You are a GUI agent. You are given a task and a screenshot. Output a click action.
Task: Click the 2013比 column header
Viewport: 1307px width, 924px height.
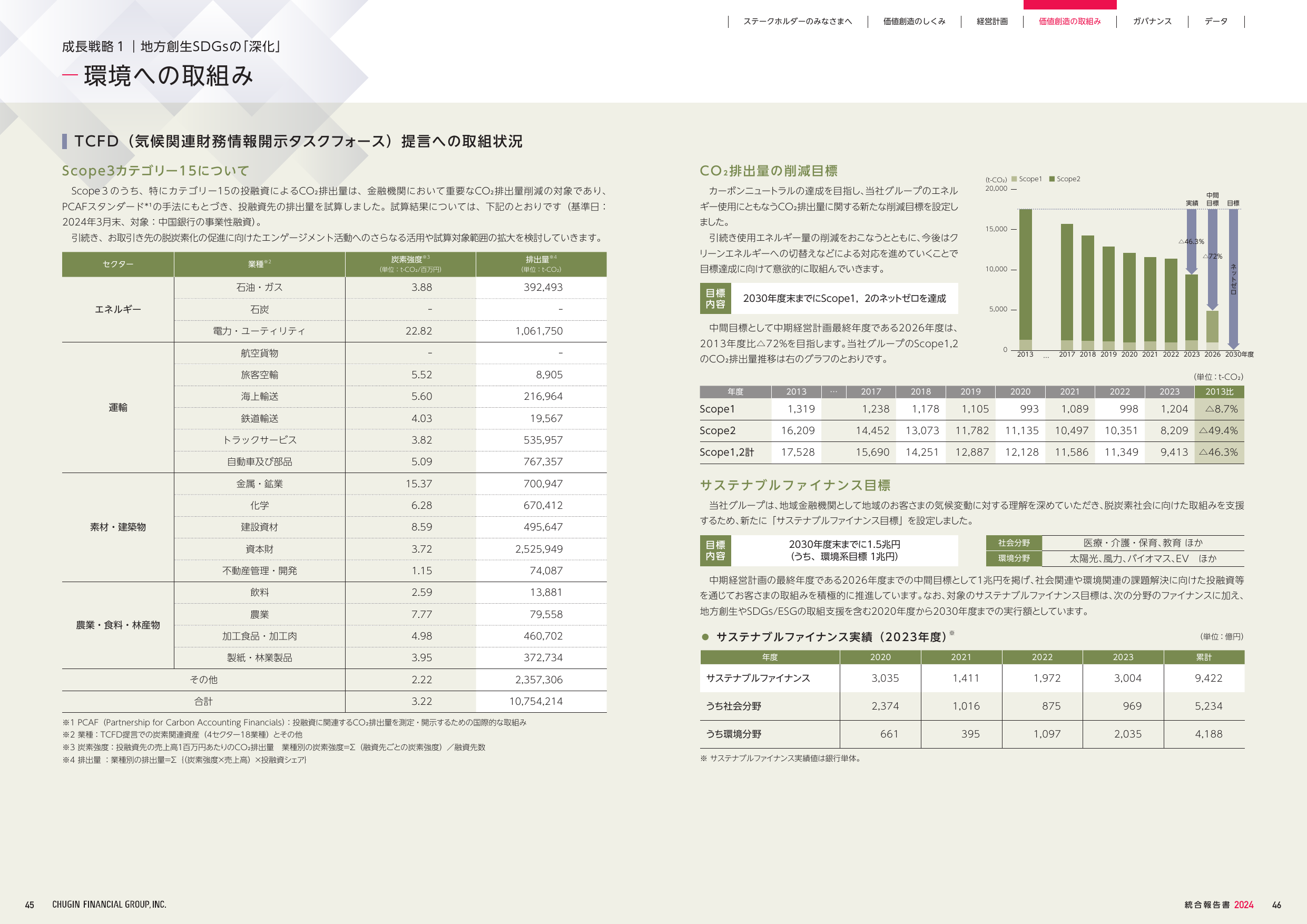click(x=1220, y=392)
